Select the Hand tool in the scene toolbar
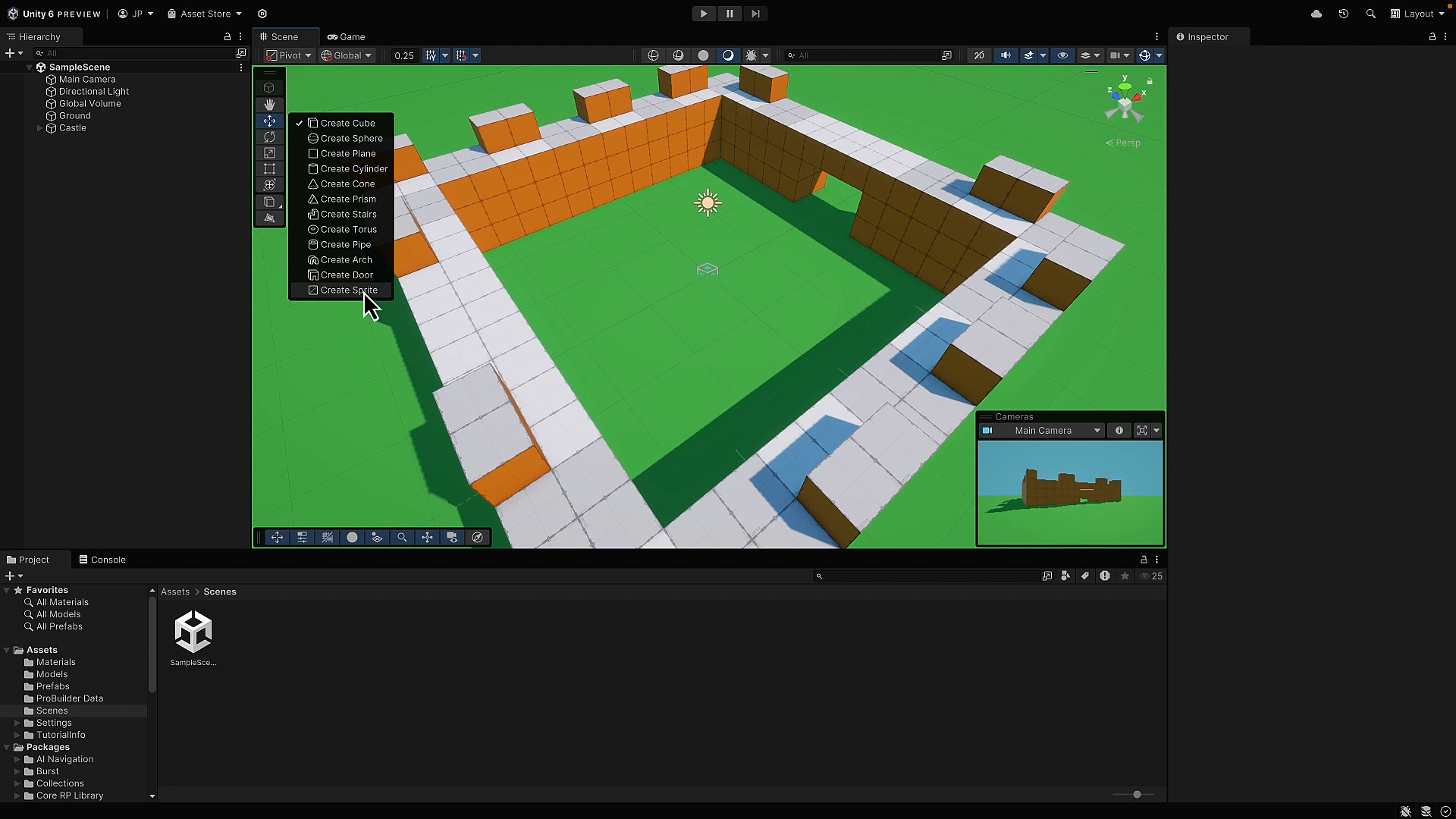Image resolution: width=1456 pixels, height=819 pixels. pos(269,105)
